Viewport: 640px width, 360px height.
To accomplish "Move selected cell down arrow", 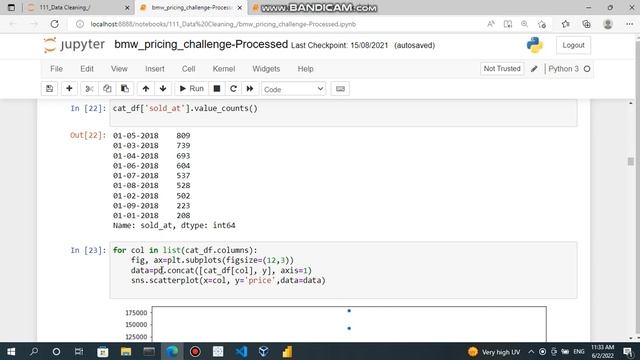I will click(x=163, y=89).
